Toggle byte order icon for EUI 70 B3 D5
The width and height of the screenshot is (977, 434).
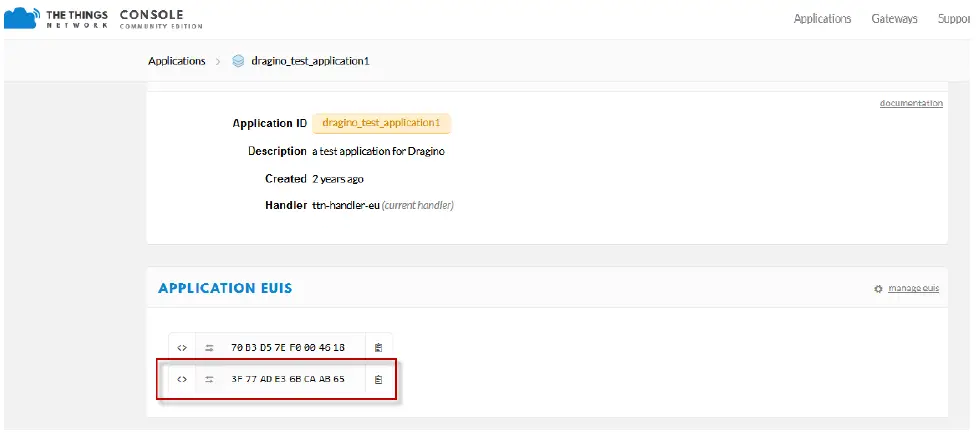click(x=209, y=347)
